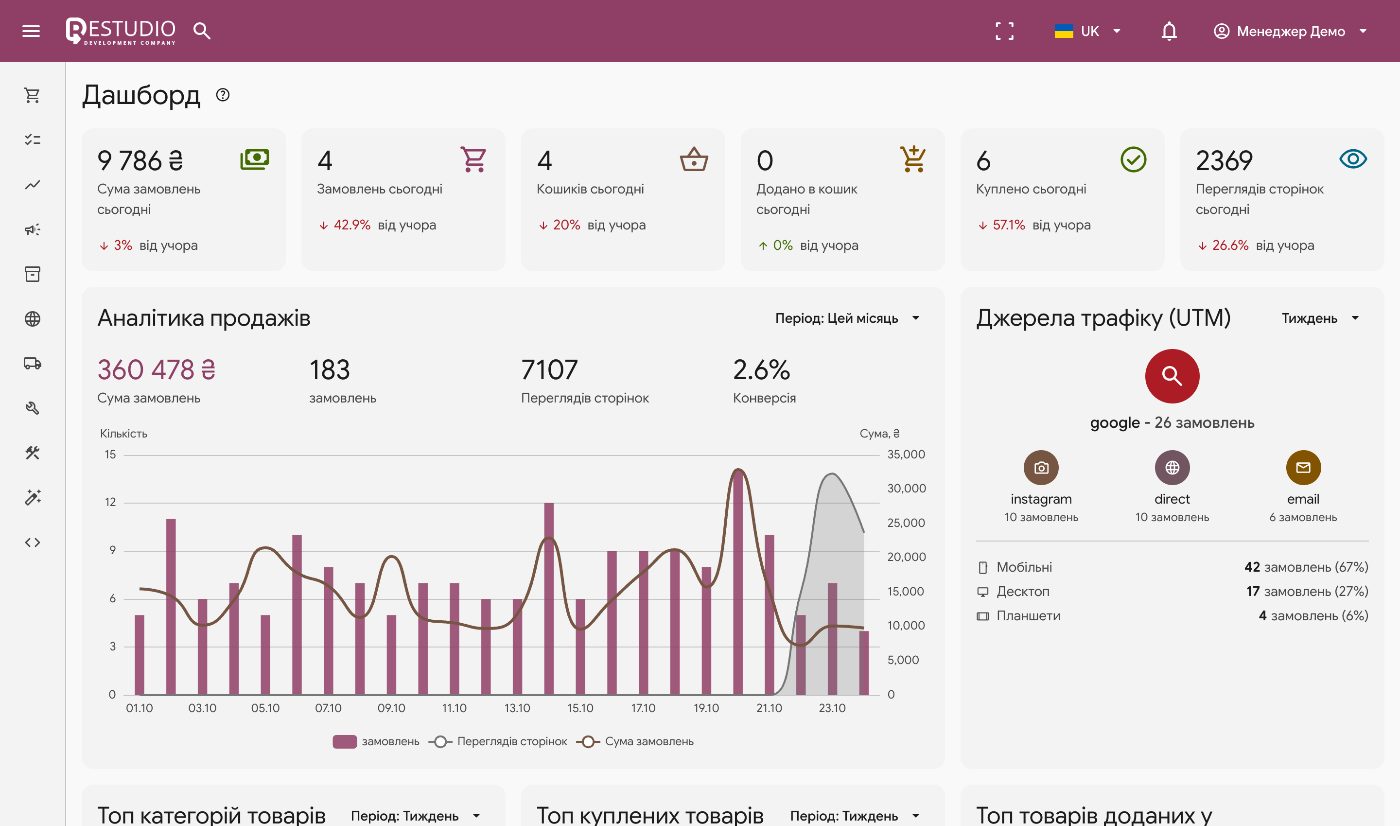
Task: Open the magic wand sidebar icon
Action: point(33,498)
